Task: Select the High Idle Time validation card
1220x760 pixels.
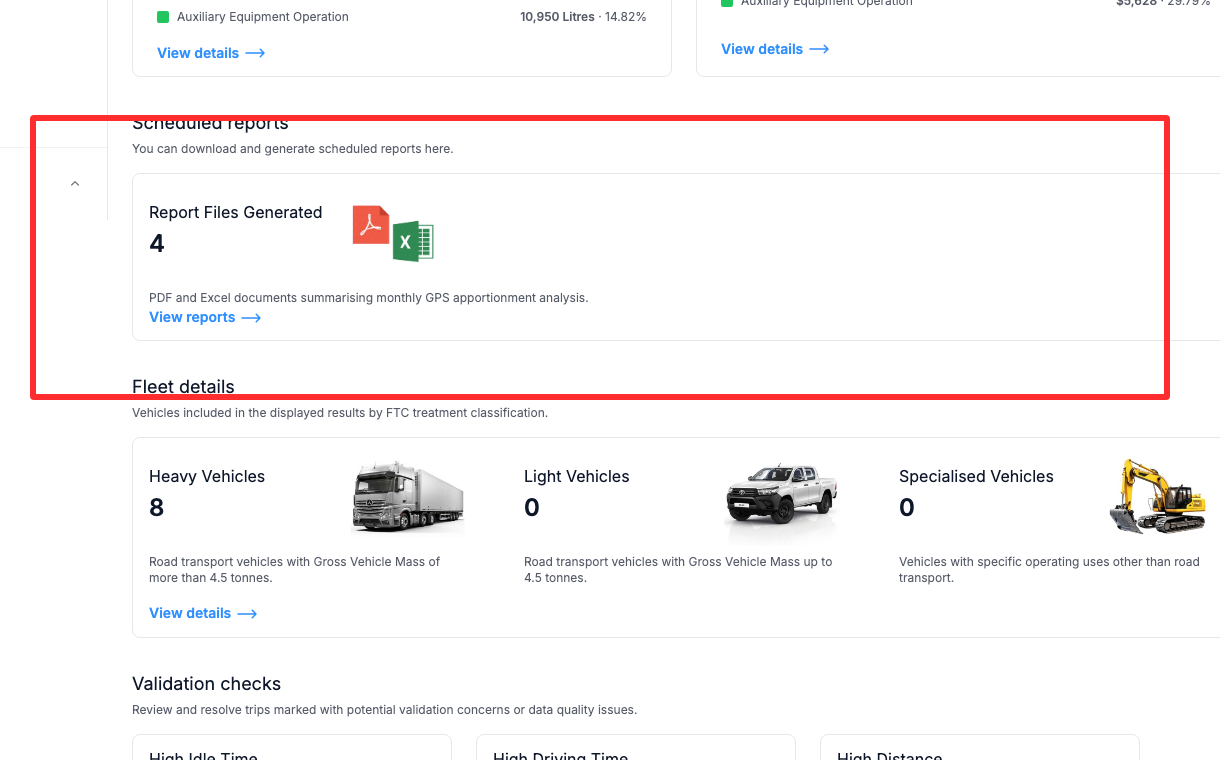Action: pyautogui.click(x=291, y=750)
